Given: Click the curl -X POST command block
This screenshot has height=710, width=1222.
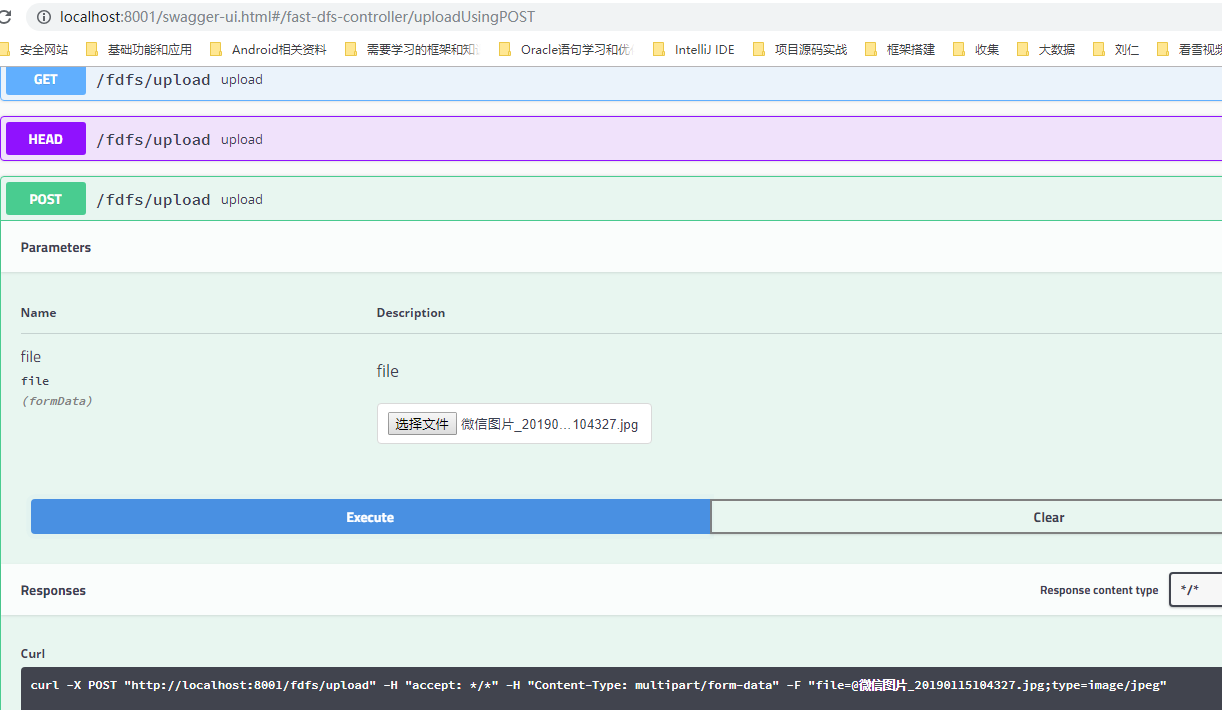Looking at the screenshot, I should pyautogui.click(x=621, y=688).
